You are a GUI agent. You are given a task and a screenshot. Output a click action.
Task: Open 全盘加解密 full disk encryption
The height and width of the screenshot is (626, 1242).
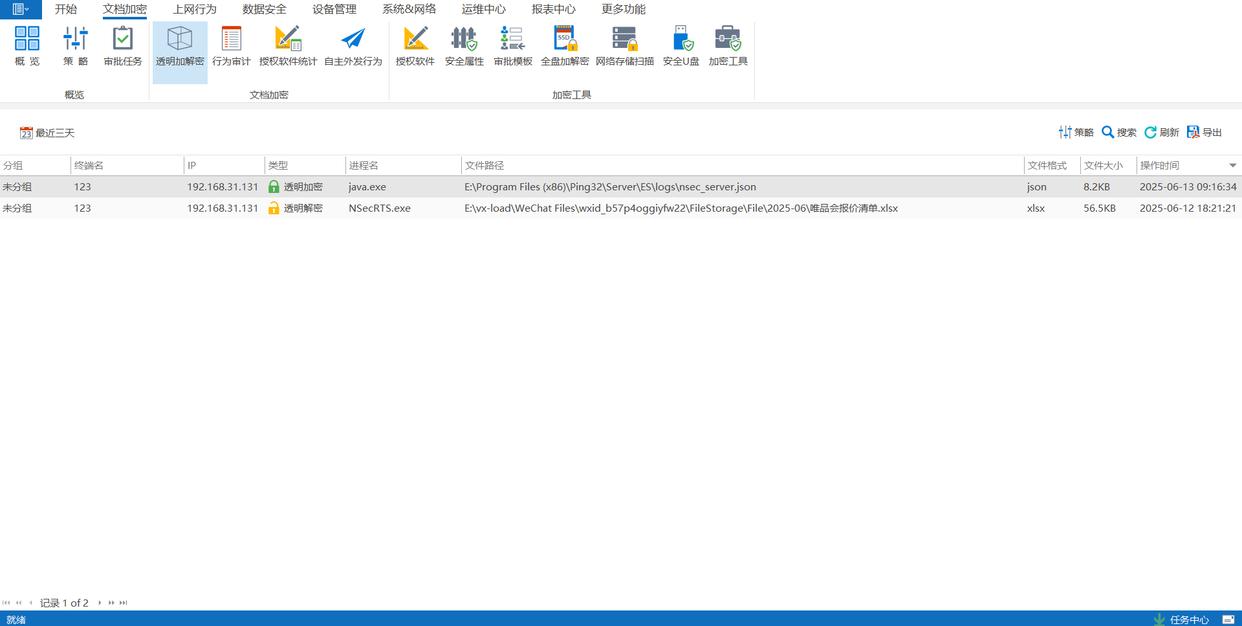click(565, 46)
